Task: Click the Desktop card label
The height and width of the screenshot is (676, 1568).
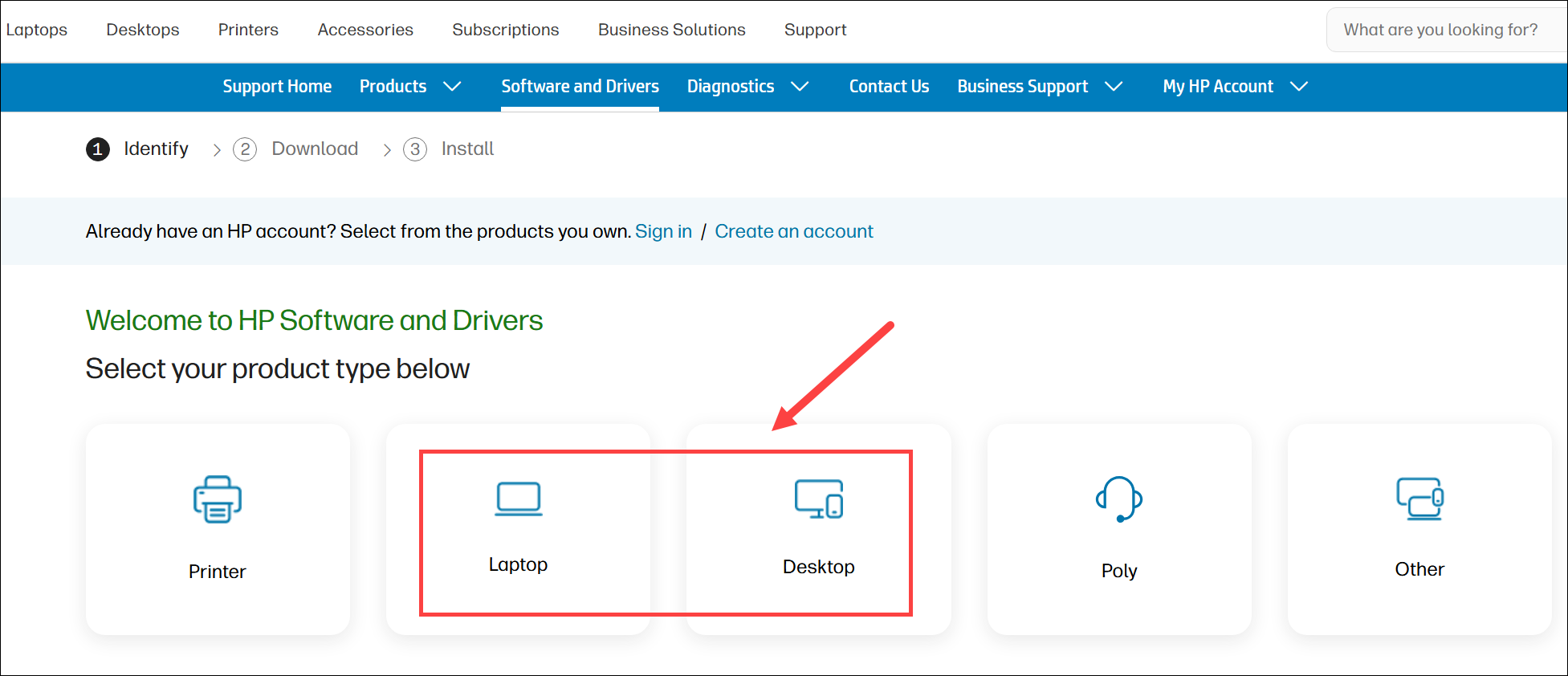Action: point(819,567)
